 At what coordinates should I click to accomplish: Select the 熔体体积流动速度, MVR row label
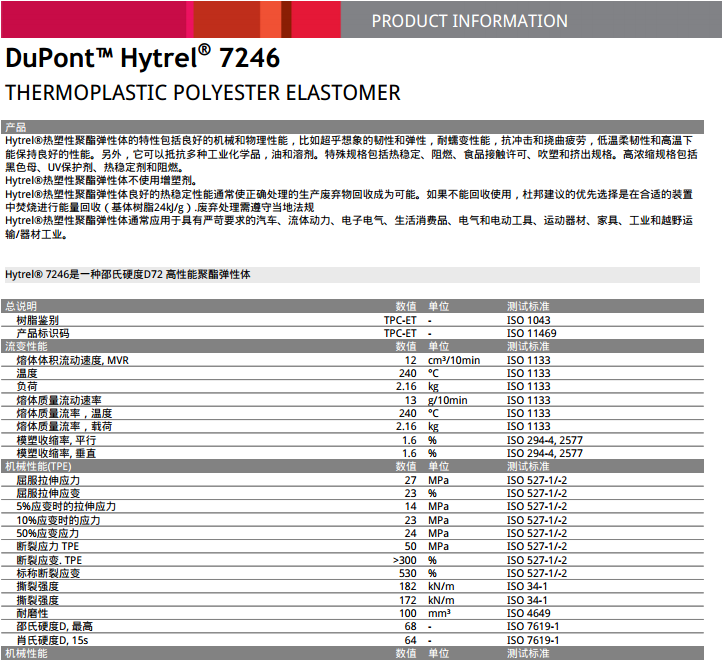(x=73, y=360)
